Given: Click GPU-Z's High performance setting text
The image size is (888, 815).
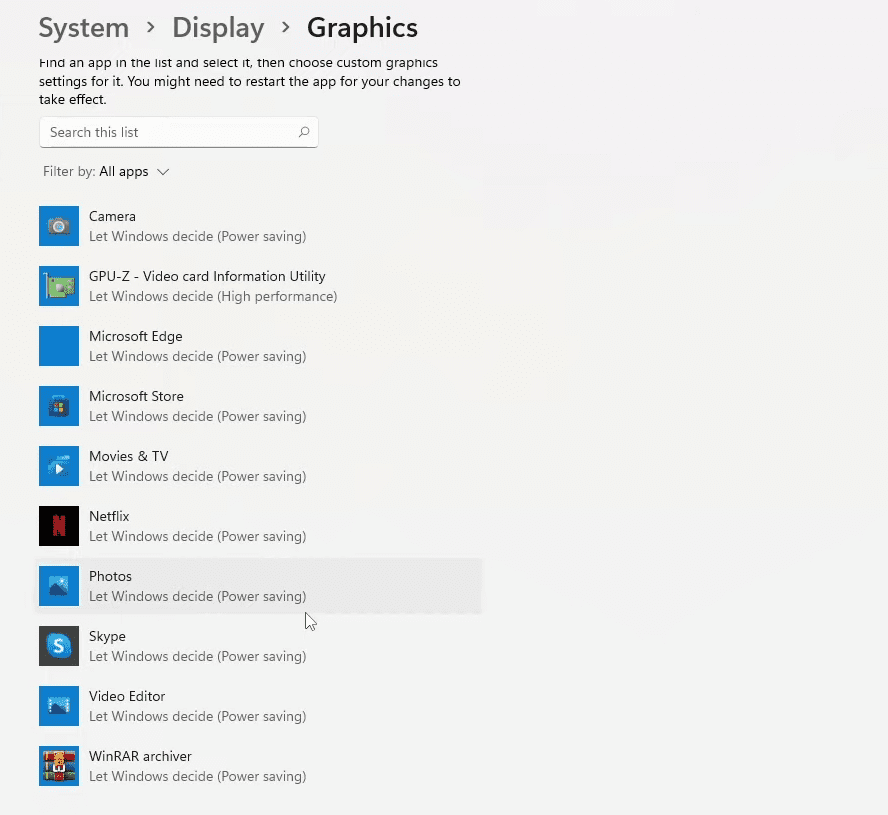Looking at the screenshot, I should 213,296.
